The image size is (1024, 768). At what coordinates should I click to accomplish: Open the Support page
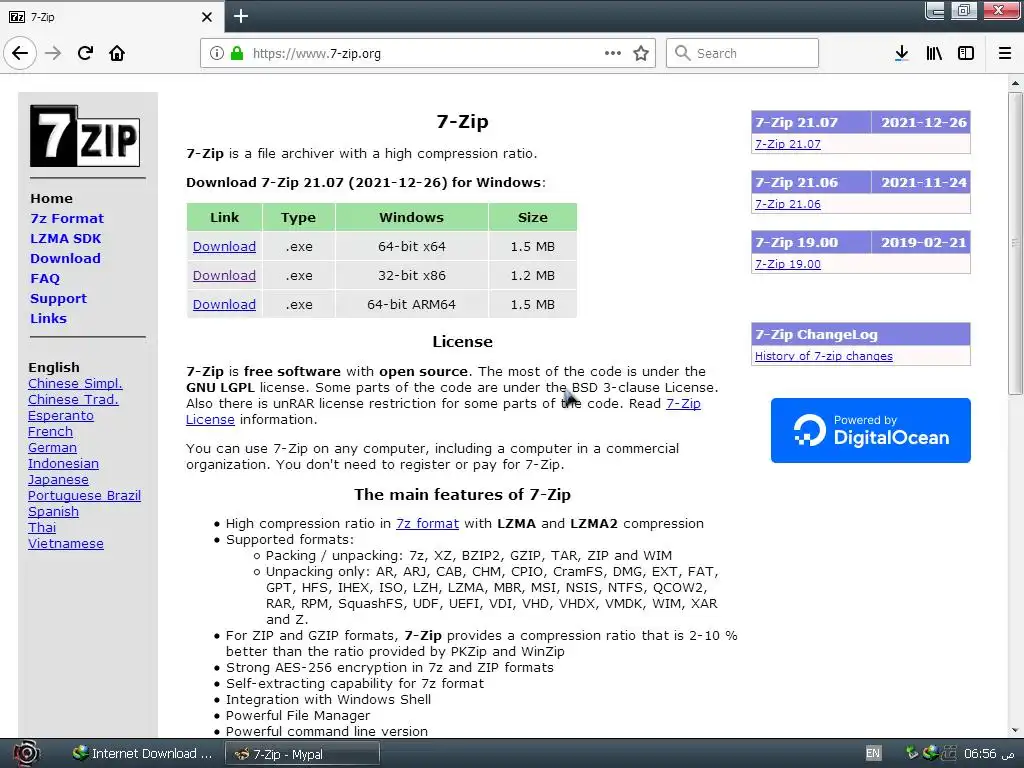(58, 298)
